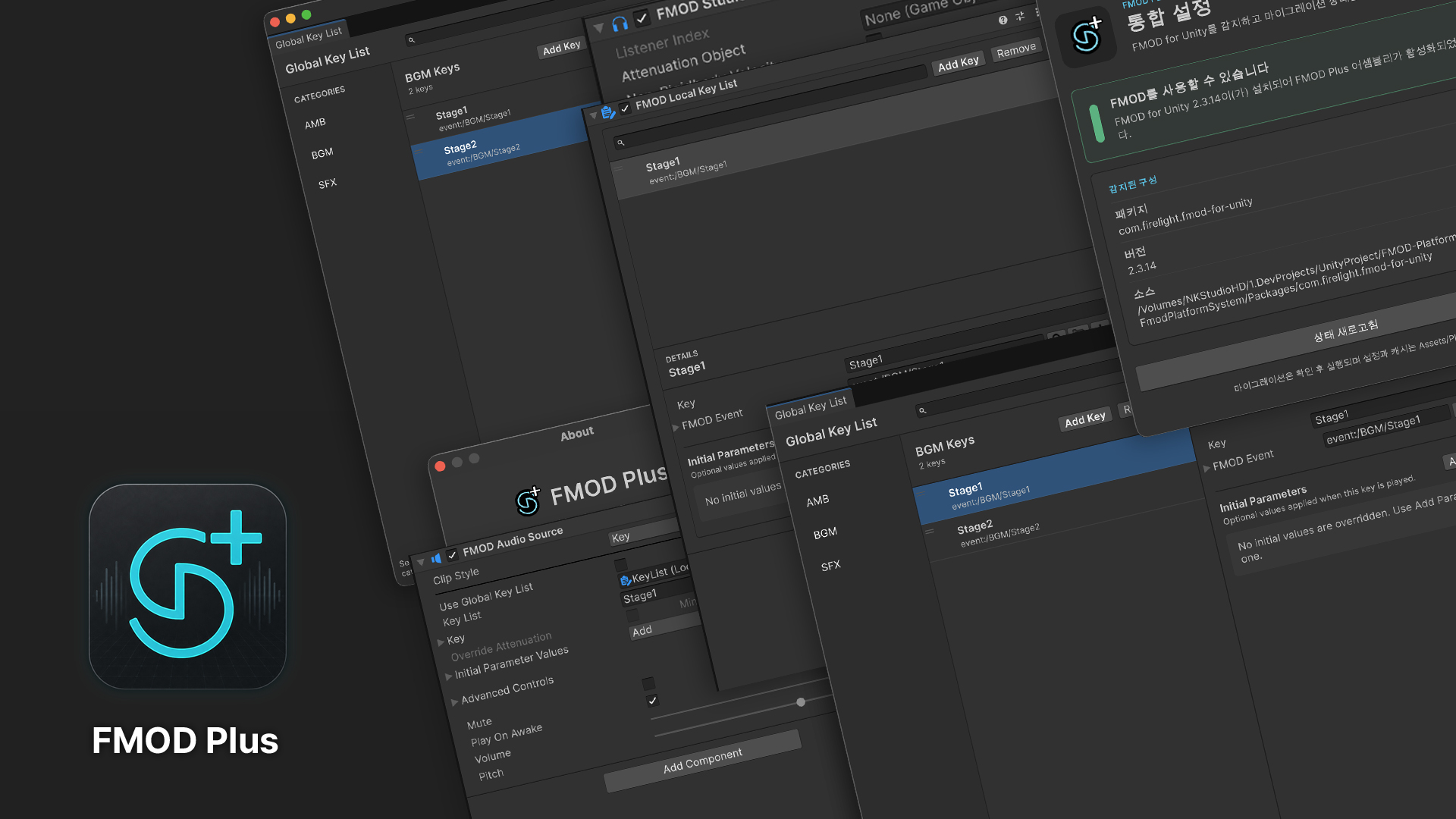Click the Remove button
Screen dimensions: 1456x819
[1015, 50]
